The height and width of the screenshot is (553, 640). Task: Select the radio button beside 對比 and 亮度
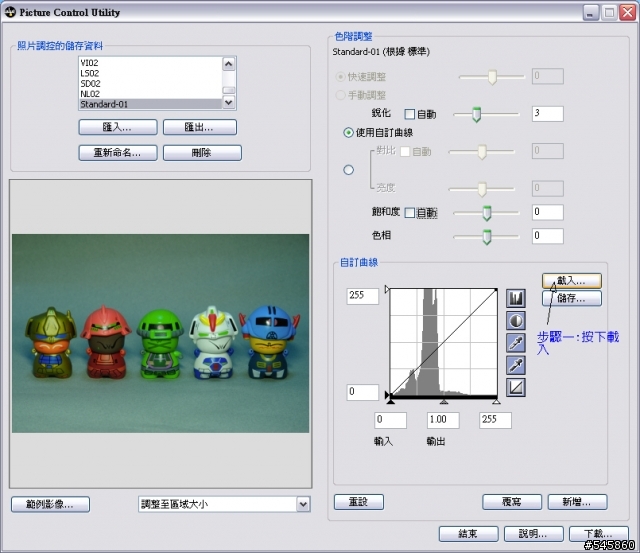click(x=348, y=170)
